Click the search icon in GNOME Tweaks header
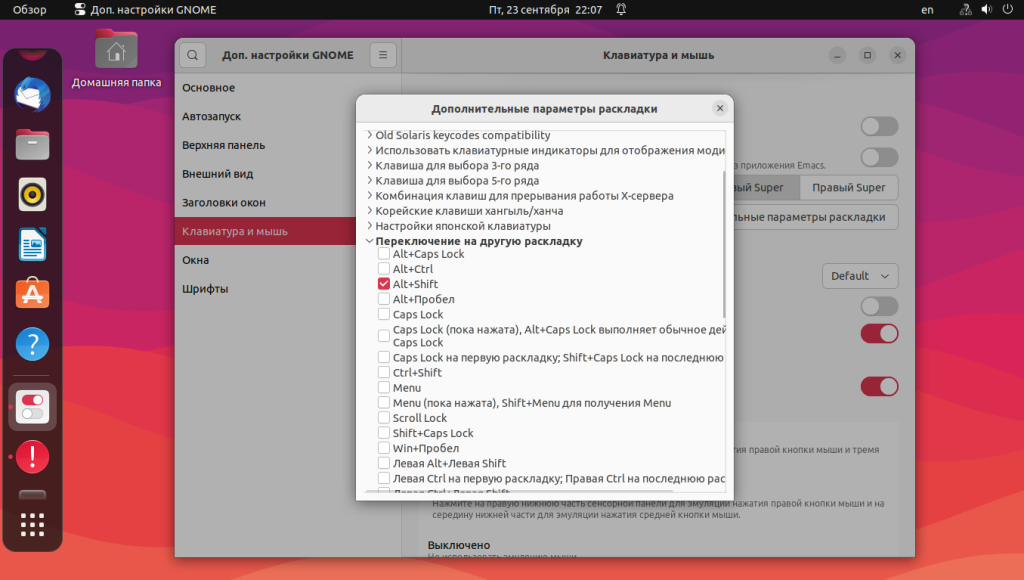This screenshot has width=1024, height=580. click(x=193, y=56)
